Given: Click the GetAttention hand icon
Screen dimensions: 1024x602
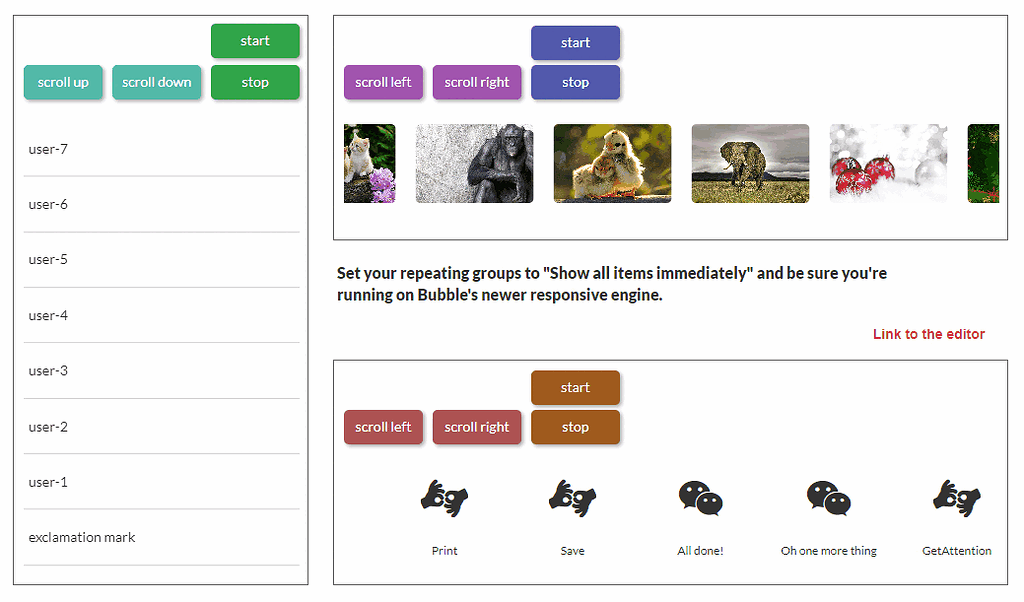Looking at the screenshot, I should [x=956, y=498].
